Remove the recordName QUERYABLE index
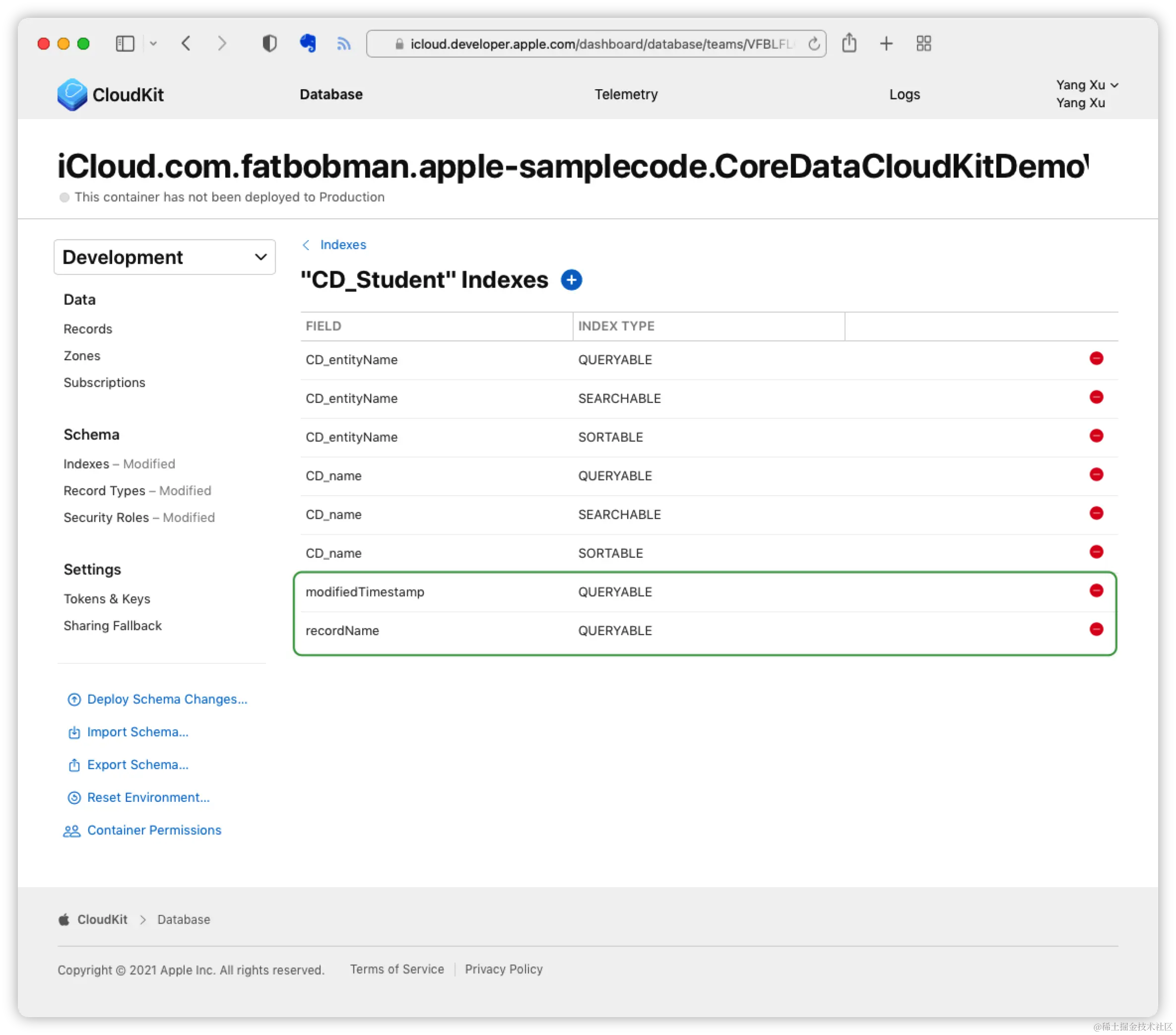 [1096, 630]
